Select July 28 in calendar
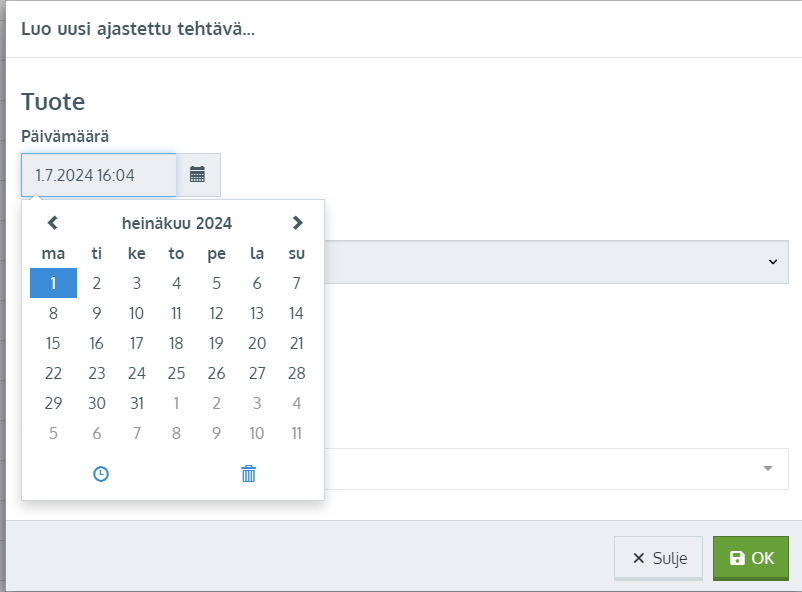The height and width of the screenshot is (592, 802). click(297, 374)
